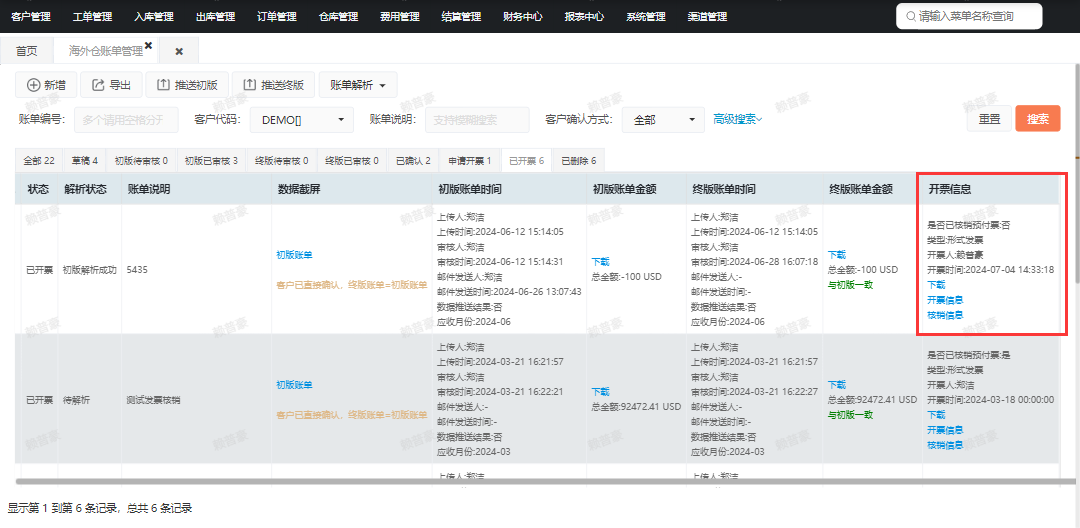This screenshot has height=528, width=1080.
Task: Open the 订单管理 menu
Action: 277,17
